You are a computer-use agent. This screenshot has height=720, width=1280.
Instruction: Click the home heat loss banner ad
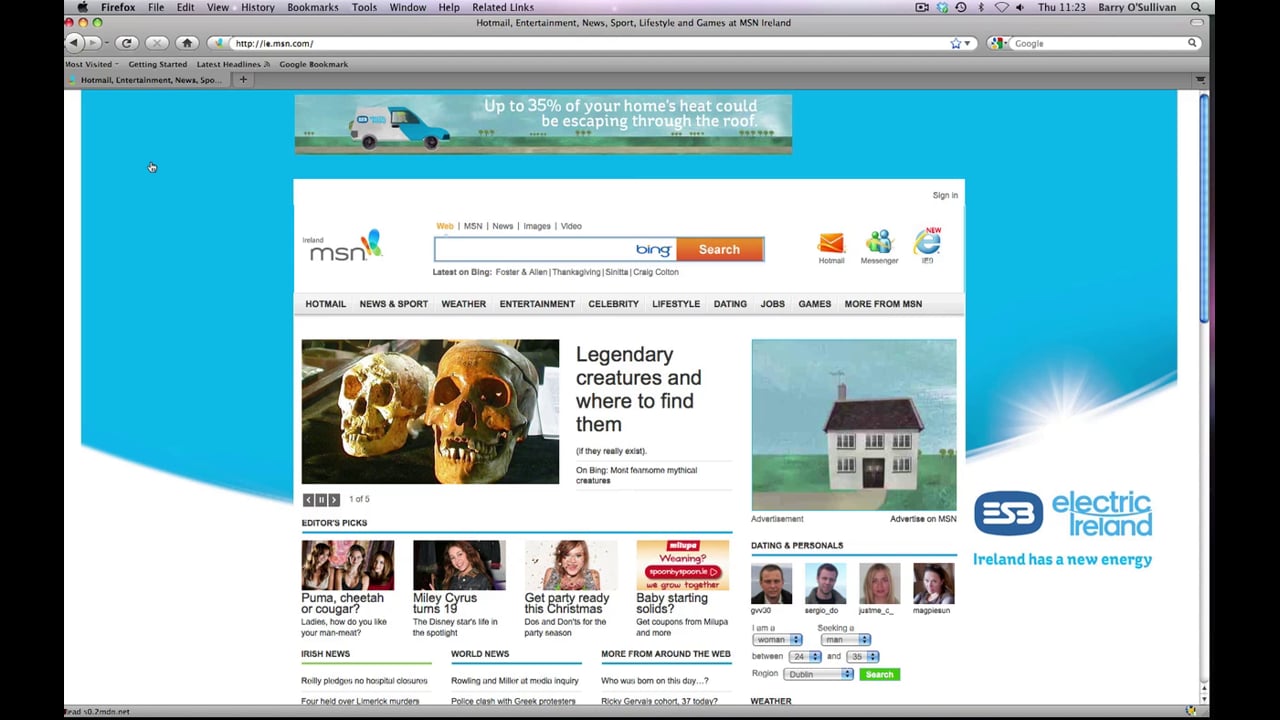(543, 124)
